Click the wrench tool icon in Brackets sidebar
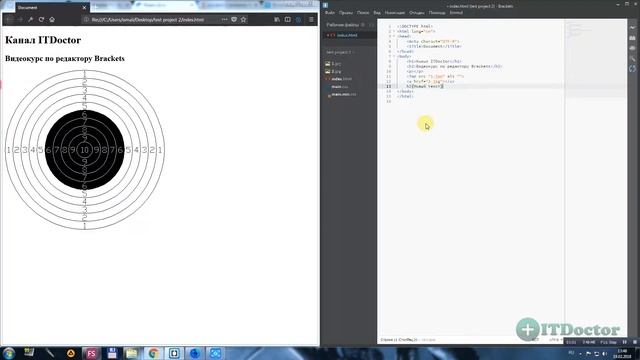 coord(633,58)
